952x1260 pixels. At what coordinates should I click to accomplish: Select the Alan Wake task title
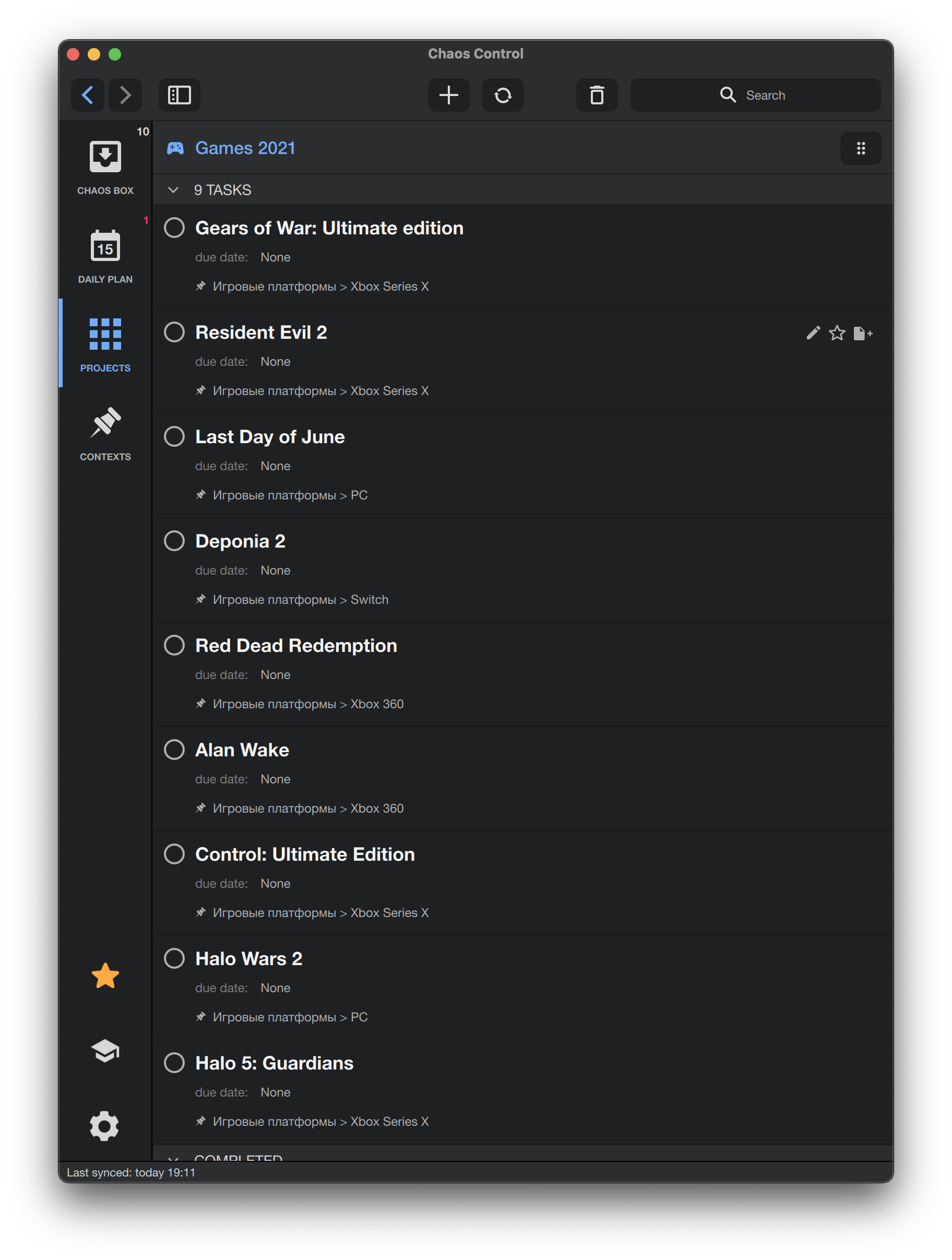click(x=242, y=750)
